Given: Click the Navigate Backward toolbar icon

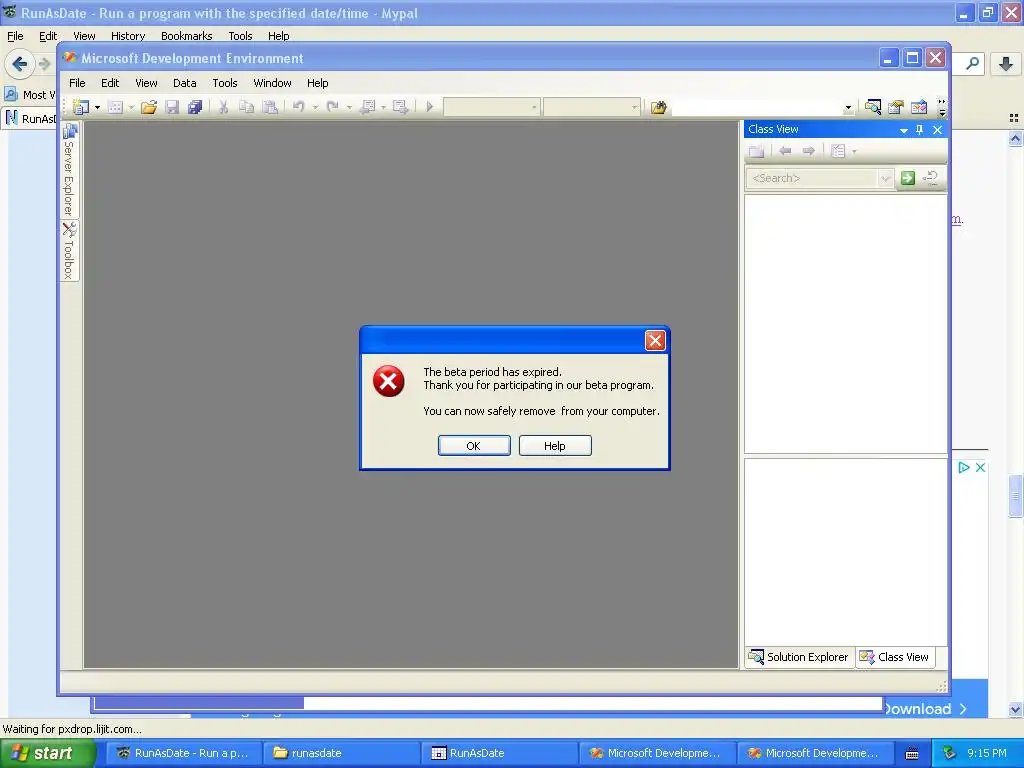Looking at the screenshot, I should point(368,107).
